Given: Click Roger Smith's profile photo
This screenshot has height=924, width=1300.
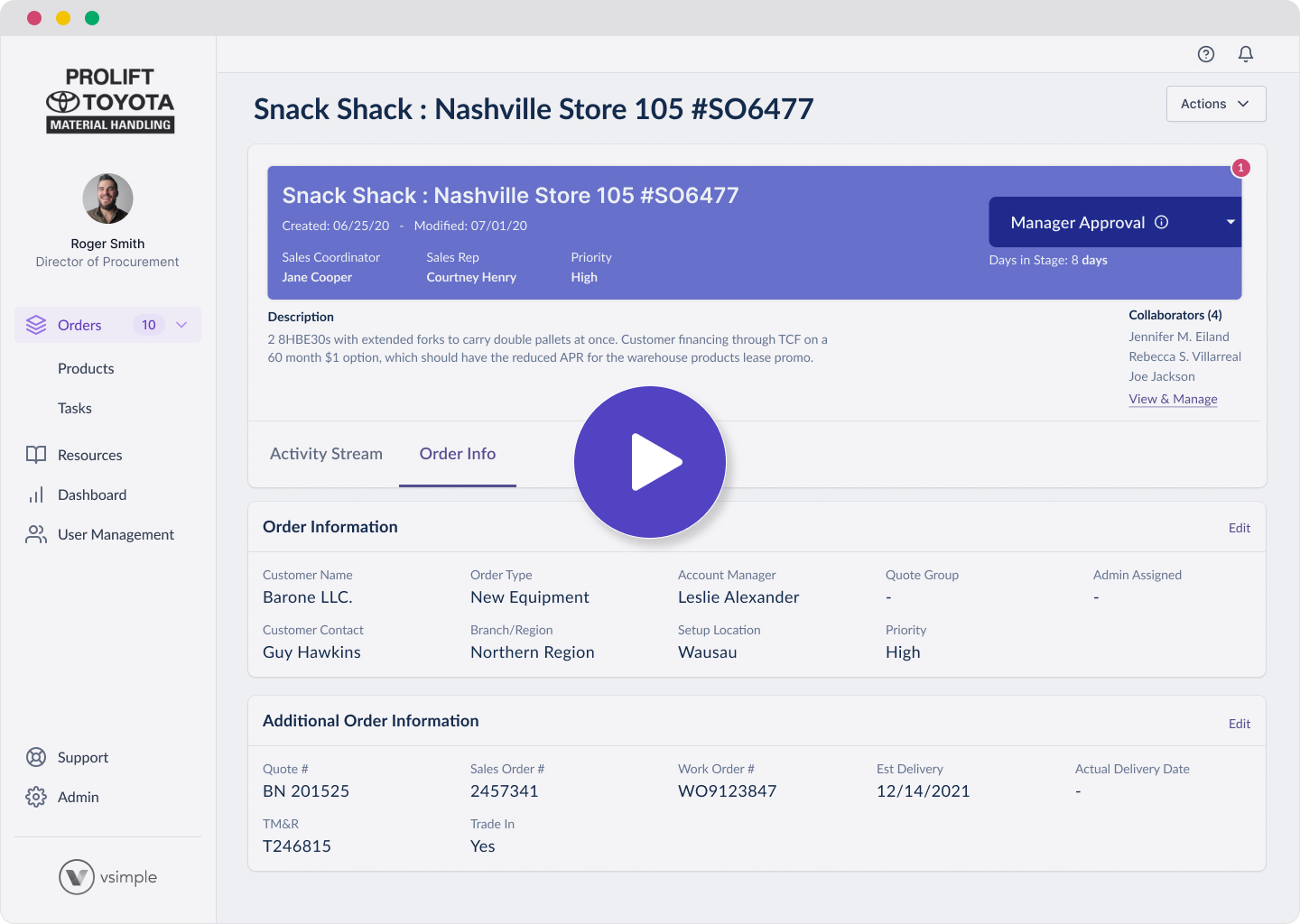Looking at the screenshot, I should pos(107,198).
